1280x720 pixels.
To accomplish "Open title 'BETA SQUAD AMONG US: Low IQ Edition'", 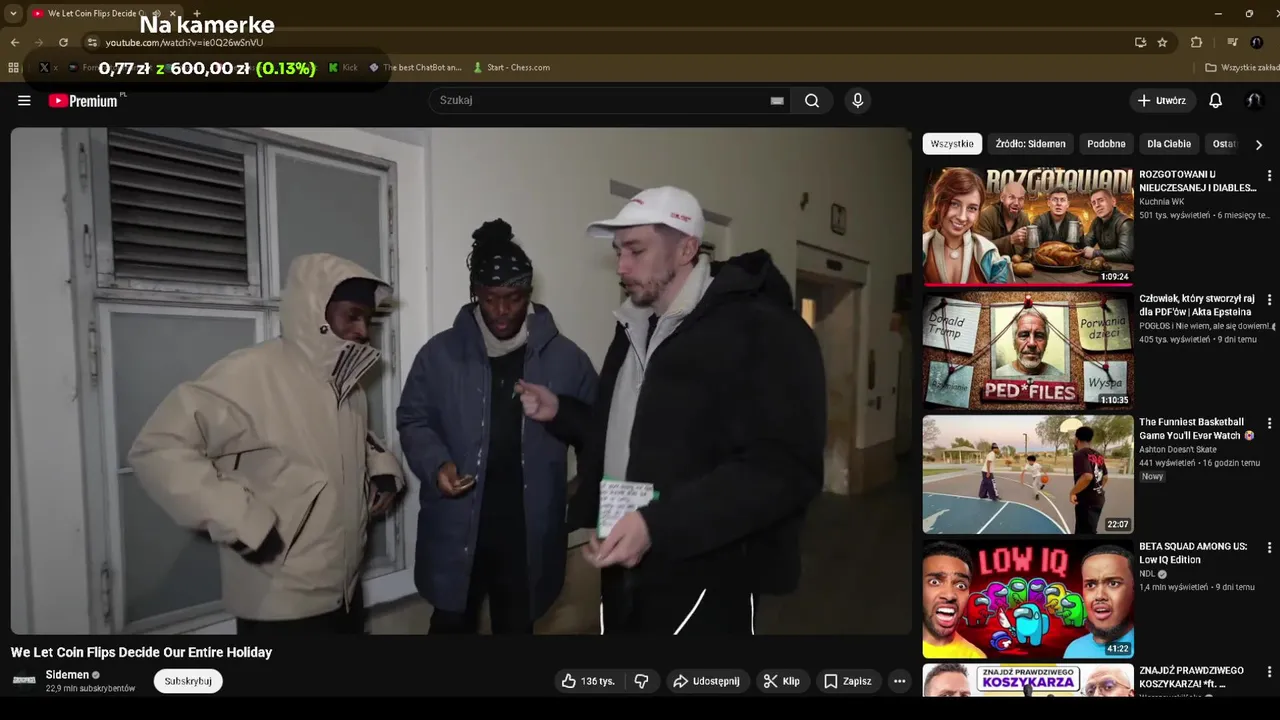I will [x=1193, y=553].
